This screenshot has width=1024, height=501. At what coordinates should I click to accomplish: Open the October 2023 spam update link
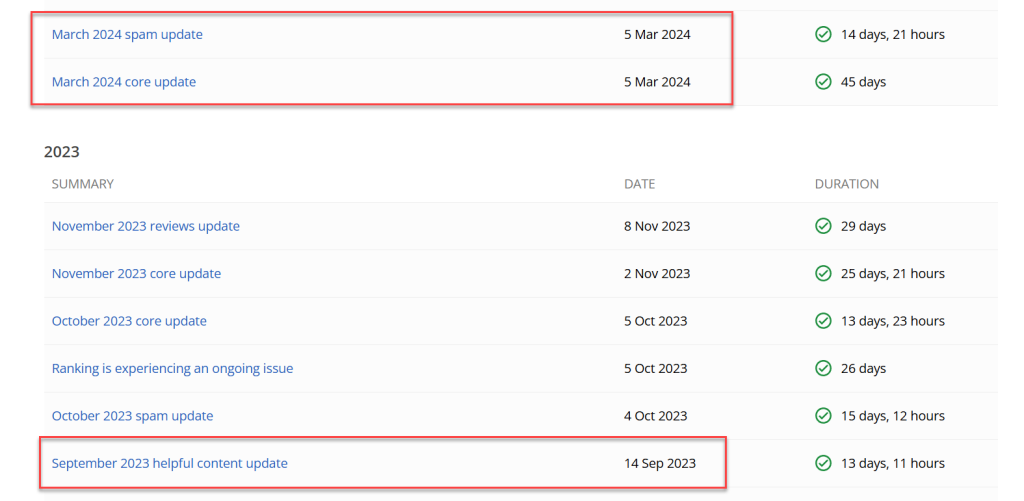click(x=133, y=416)
